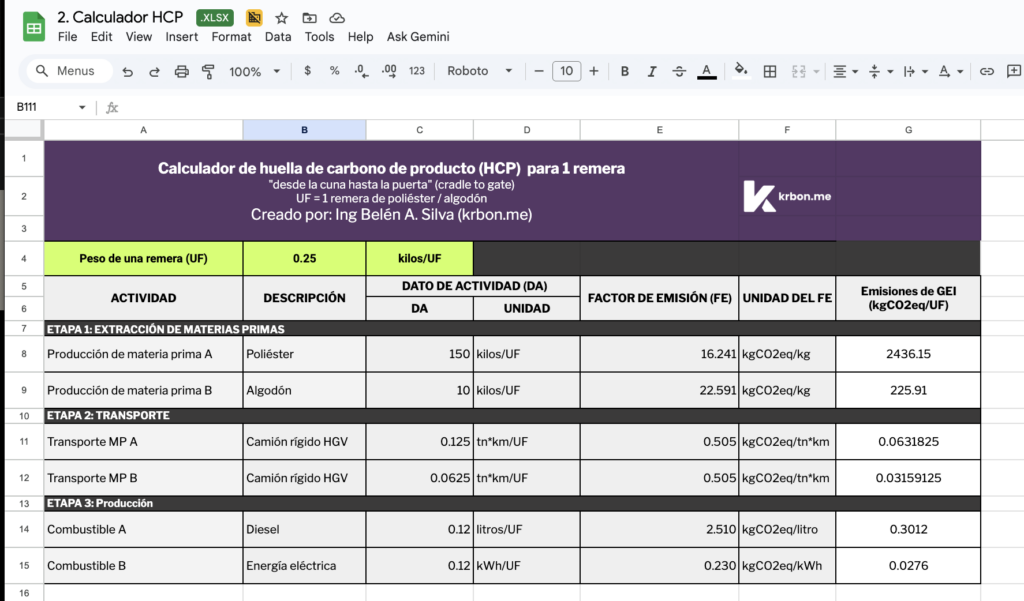Viewport: 1024px width, 601px height.
Task: Star the Calculador HCP document
Action: (281, 16)
